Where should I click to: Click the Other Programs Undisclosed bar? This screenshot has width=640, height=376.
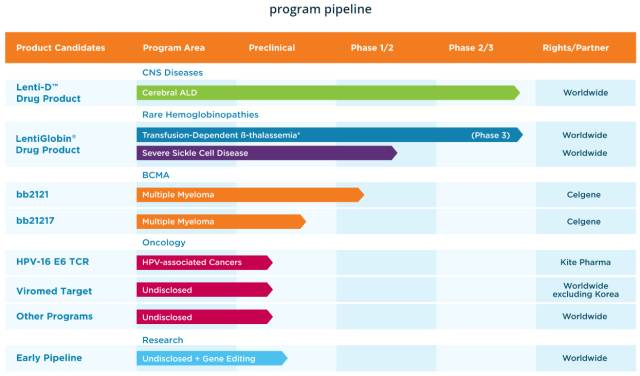204,317
